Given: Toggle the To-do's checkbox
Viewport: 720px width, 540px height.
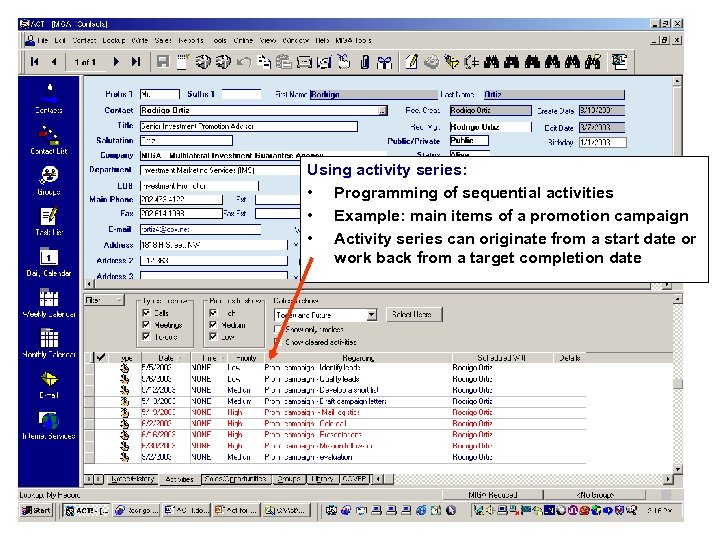Looking at the screenshot, I should tap(146, 337).
